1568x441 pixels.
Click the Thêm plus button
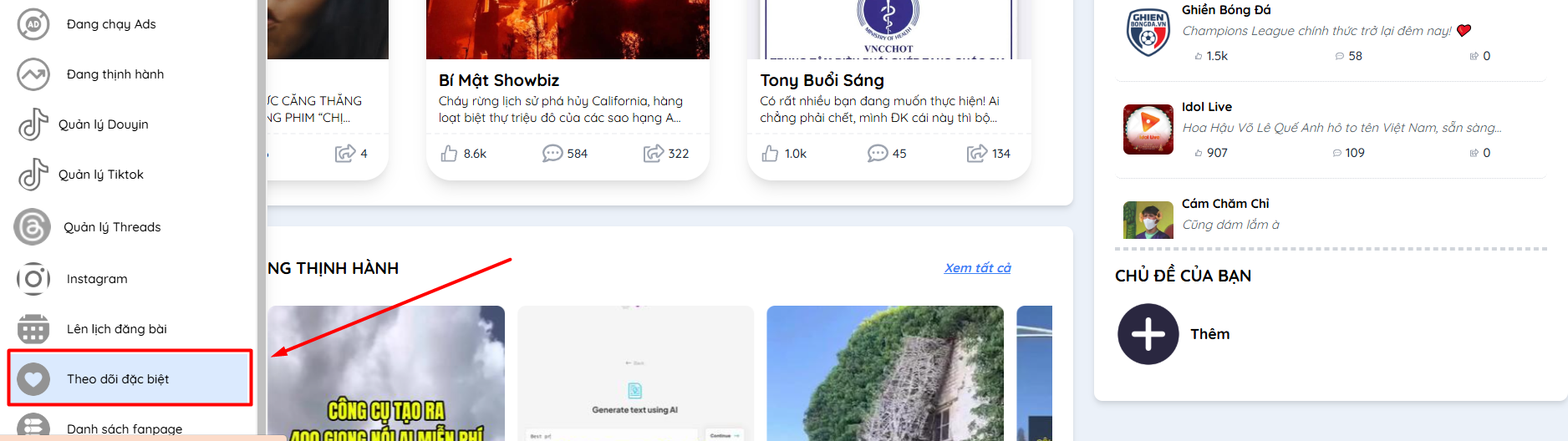[x=1148, y=334]
